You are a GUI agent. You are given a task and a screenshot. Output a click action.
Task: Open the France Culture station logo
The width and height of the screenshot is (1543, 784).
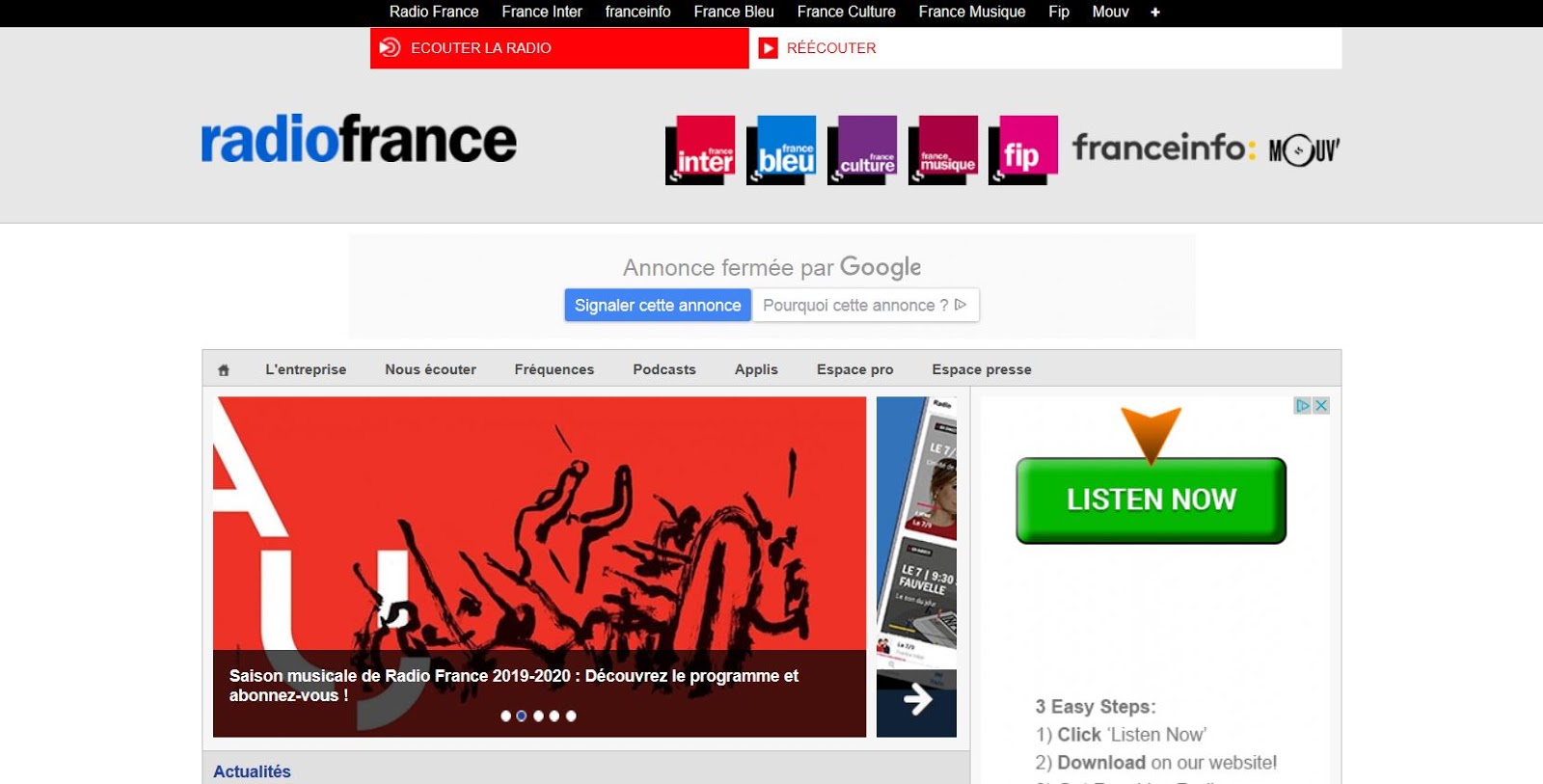(x=862, y=149)
